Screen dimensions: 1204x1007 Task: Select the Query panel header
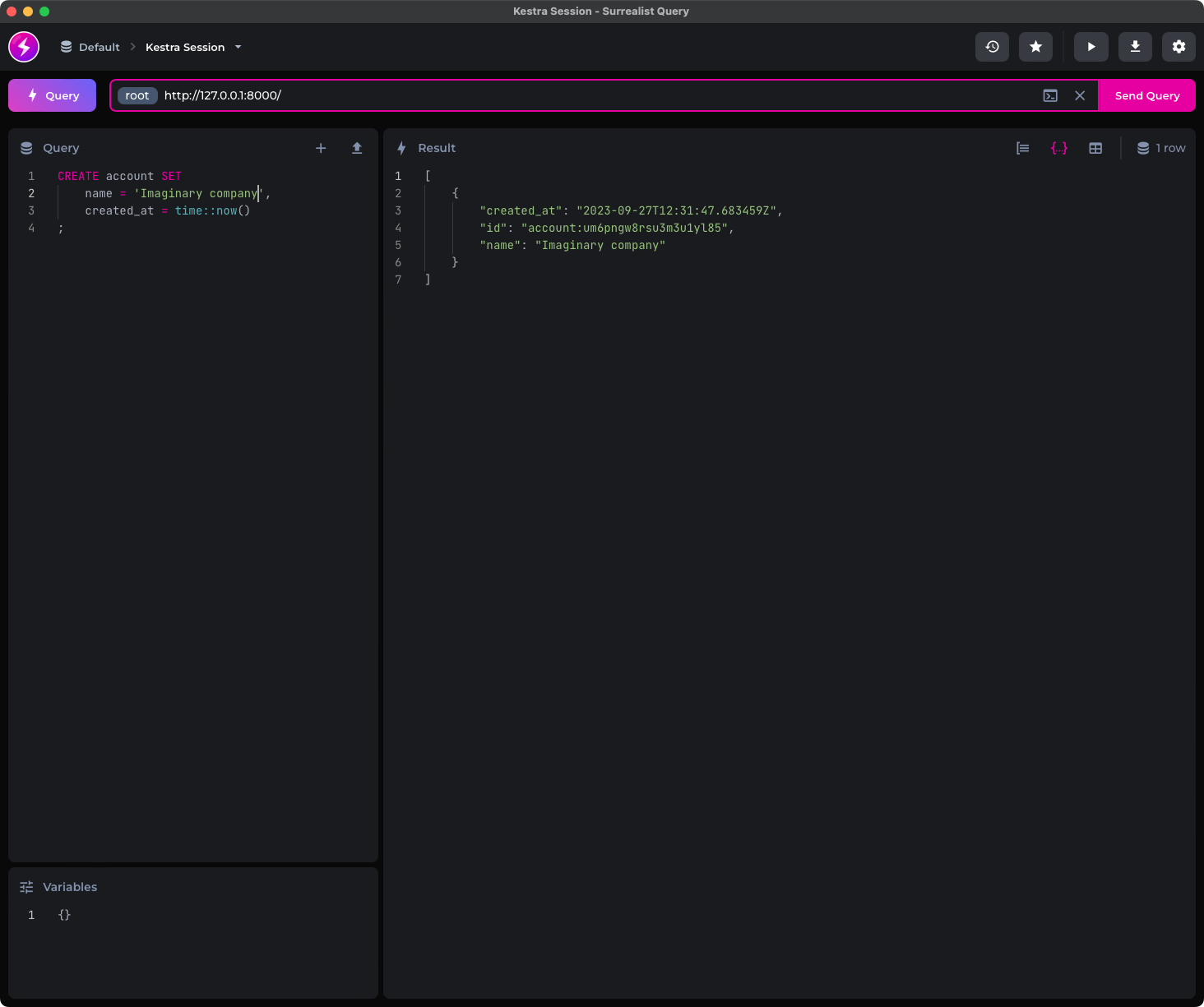pos(60,148)
